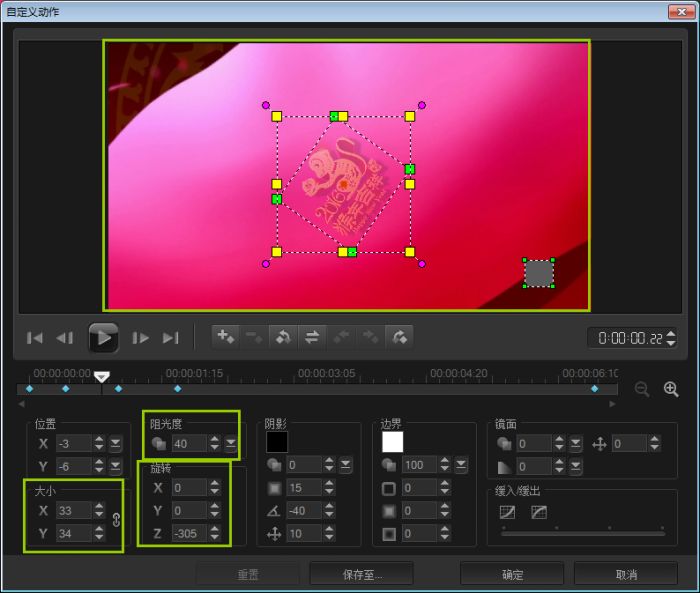This screenshot has width=700, height=593.
Task: Step to the next frame
Action: [x=141, y=338]
